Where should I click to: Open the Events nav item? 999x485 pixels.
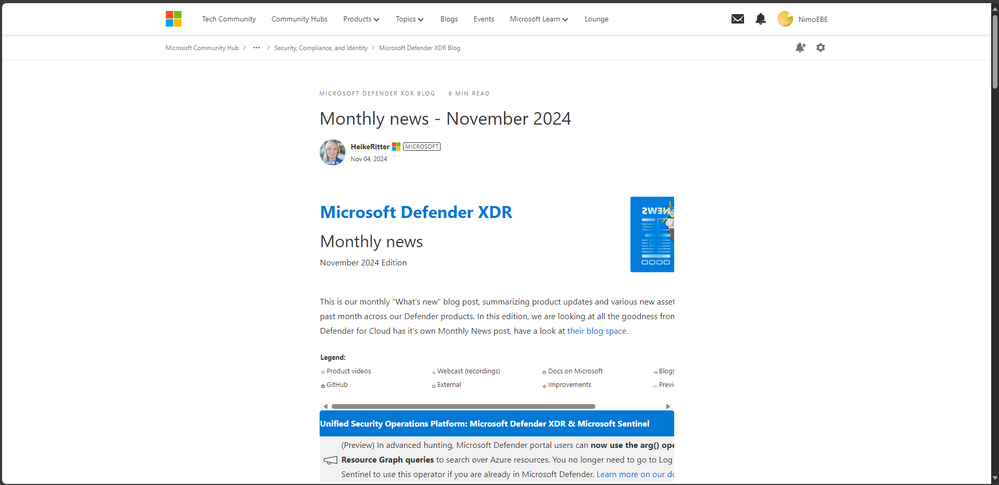(484, 19)
